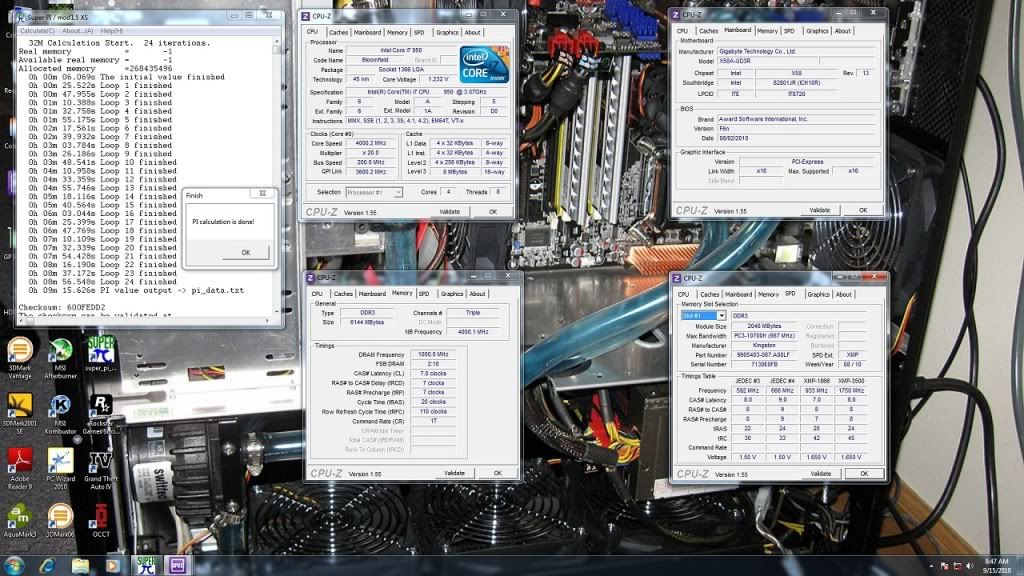Viewport: 1024px width, 576px height.
Task: Click the Core Speed value 4000.2 MHz
Action: pyautogui.click(x=371, y=143)
